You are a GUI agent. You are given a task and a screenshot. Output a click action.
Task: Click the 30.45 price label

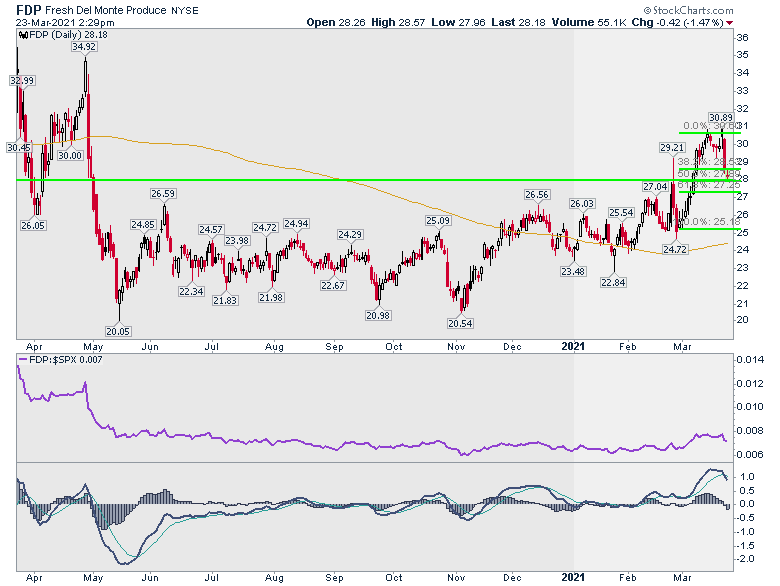(x=19, y=147)
